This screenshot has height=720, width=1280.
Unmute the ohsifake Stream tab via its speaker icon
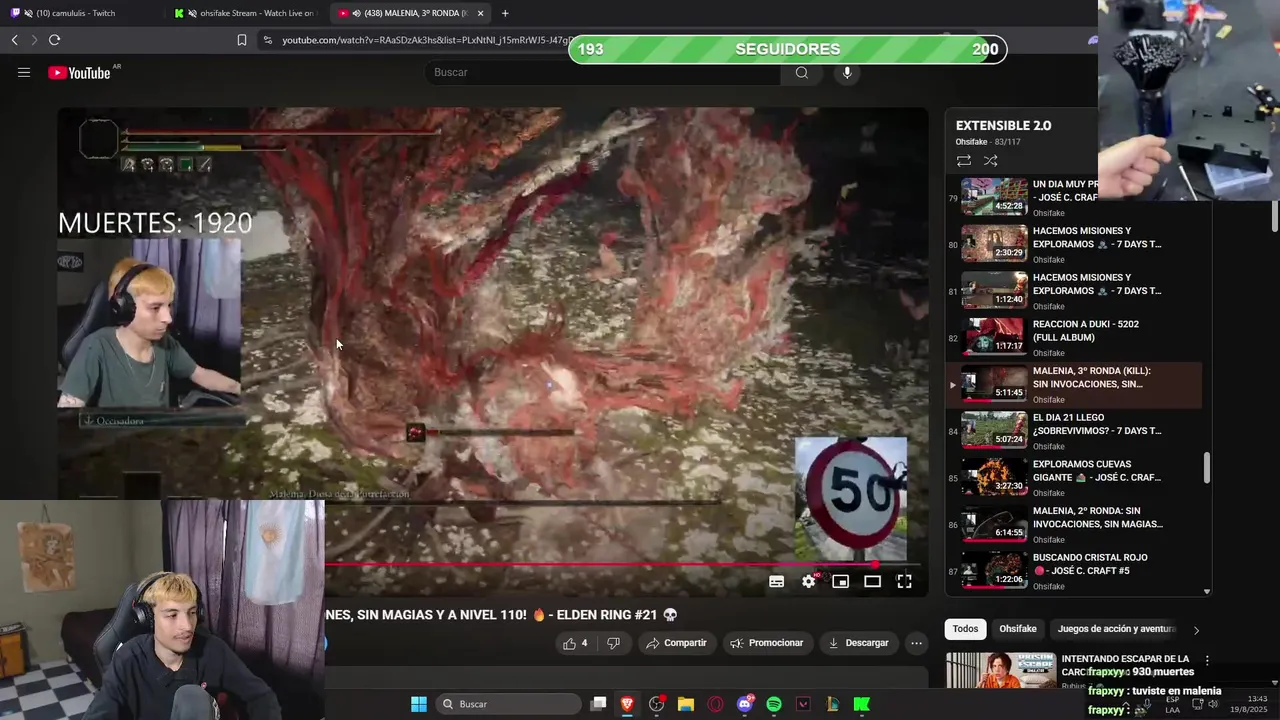[192, 13]
